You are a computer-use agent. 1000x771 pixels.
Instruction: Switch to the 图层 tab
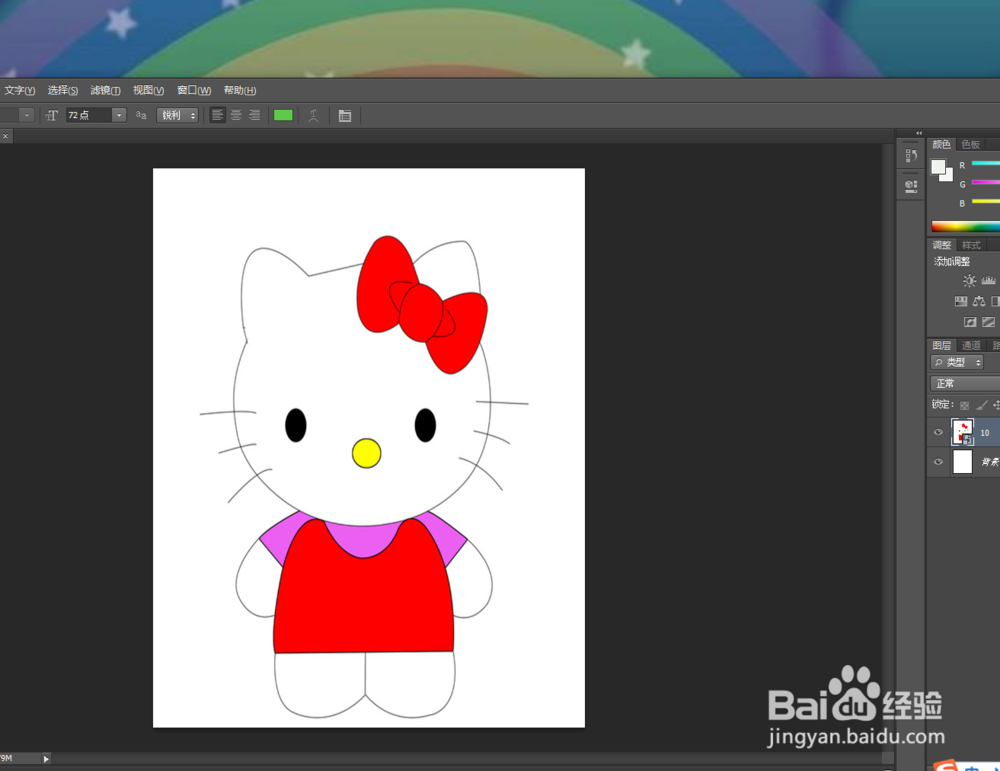pyautogui.click(x=941, y=346)
